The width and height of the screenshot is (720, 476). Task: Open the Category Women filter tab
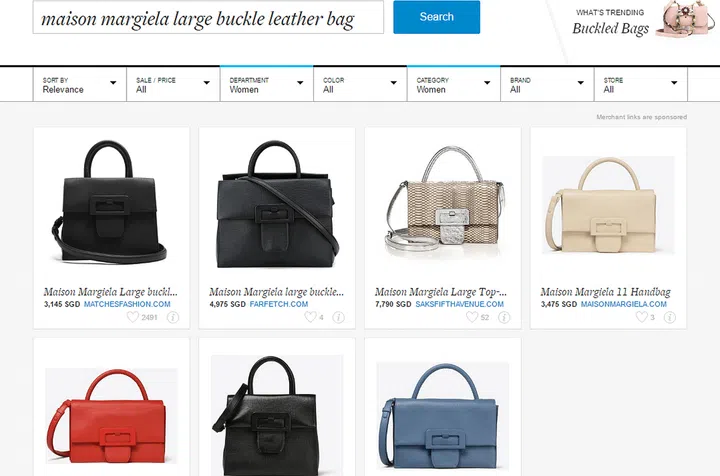pos(454,84)
